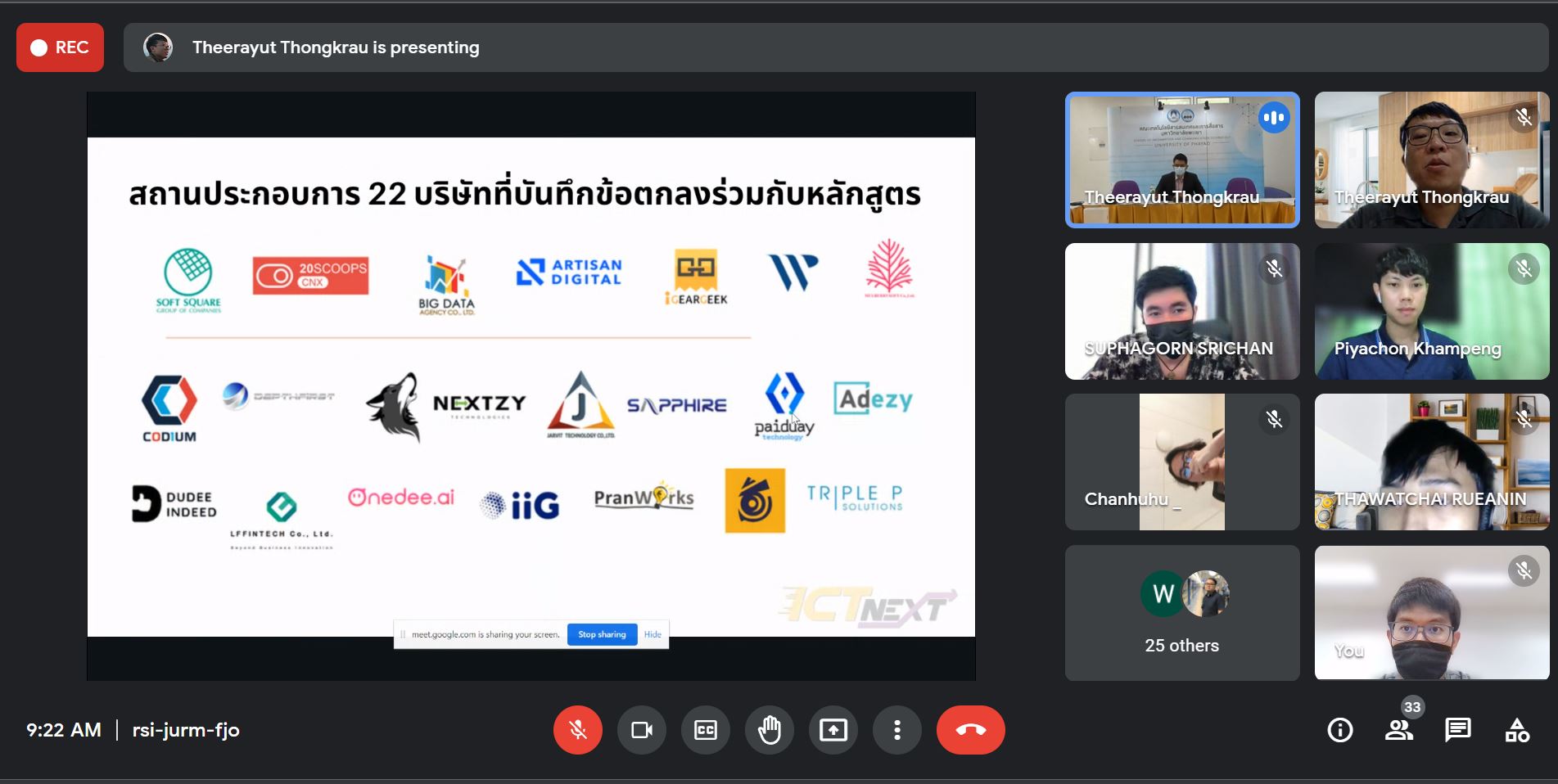Expand the 25 others participant tile

coord(1181,613)
